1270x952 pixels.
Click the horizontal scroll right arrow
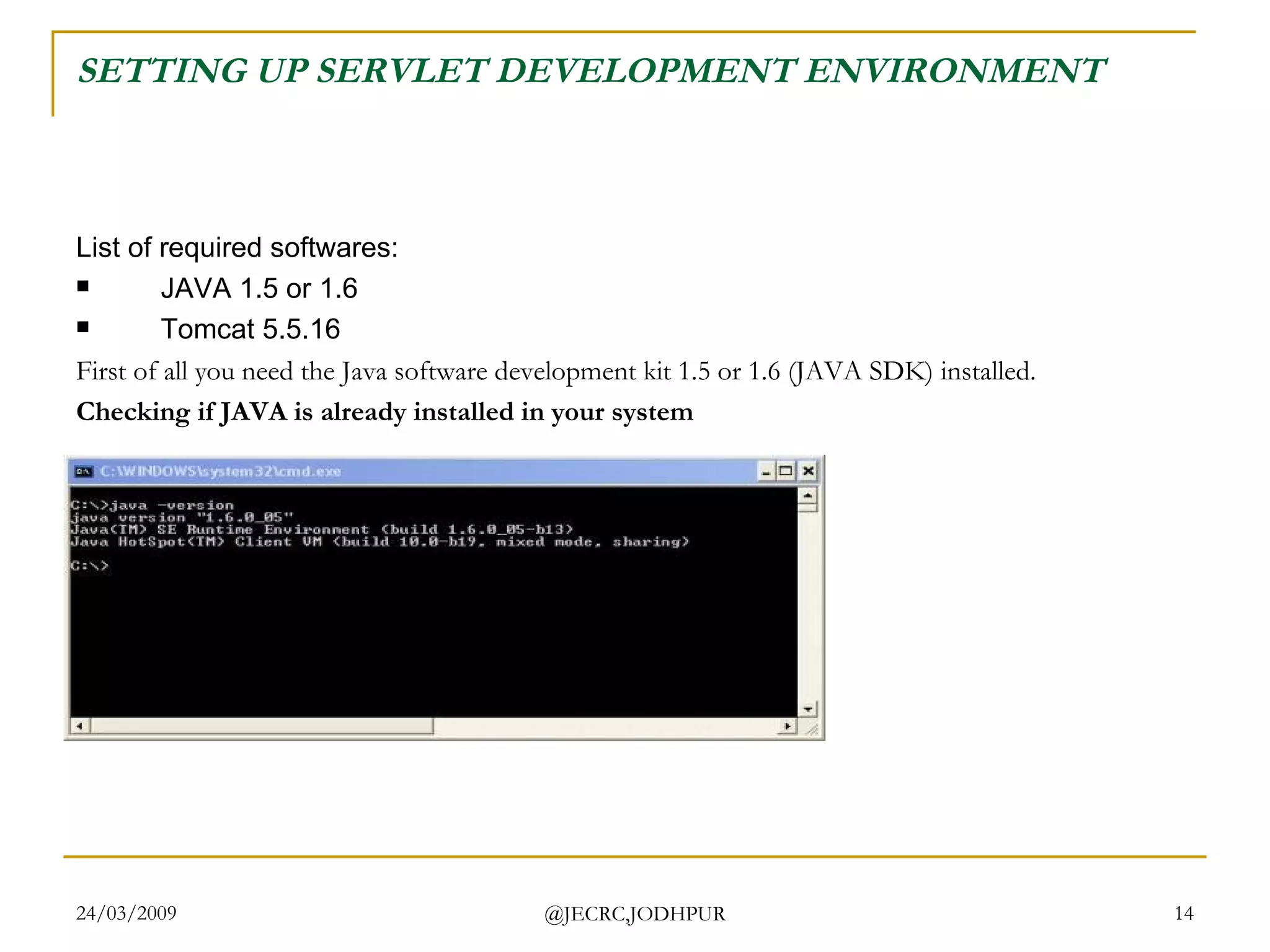(788, 726)
